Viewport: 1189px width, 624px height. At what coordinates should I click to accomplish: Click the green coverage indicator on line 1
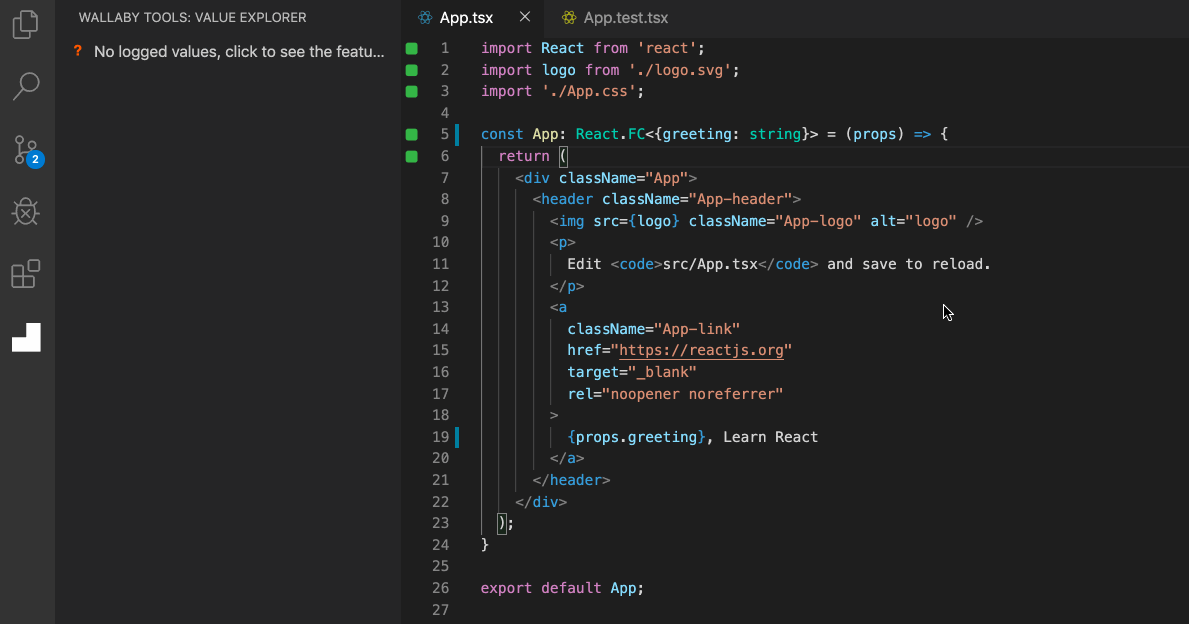click(412, 49)
